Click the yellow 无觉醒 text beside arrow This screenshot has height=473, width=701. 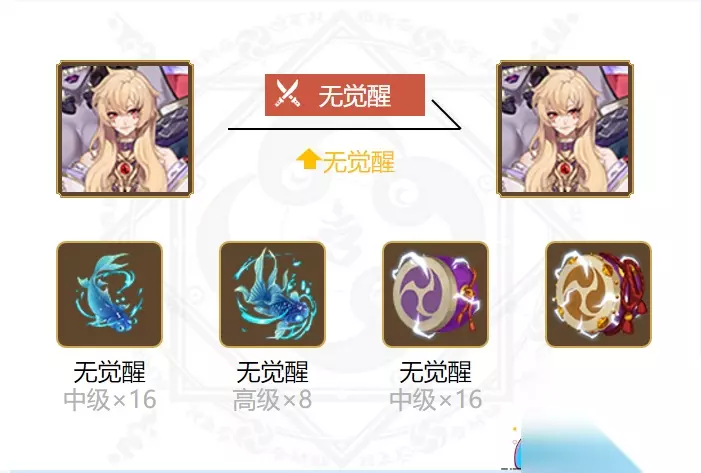[x=359, y=161]
